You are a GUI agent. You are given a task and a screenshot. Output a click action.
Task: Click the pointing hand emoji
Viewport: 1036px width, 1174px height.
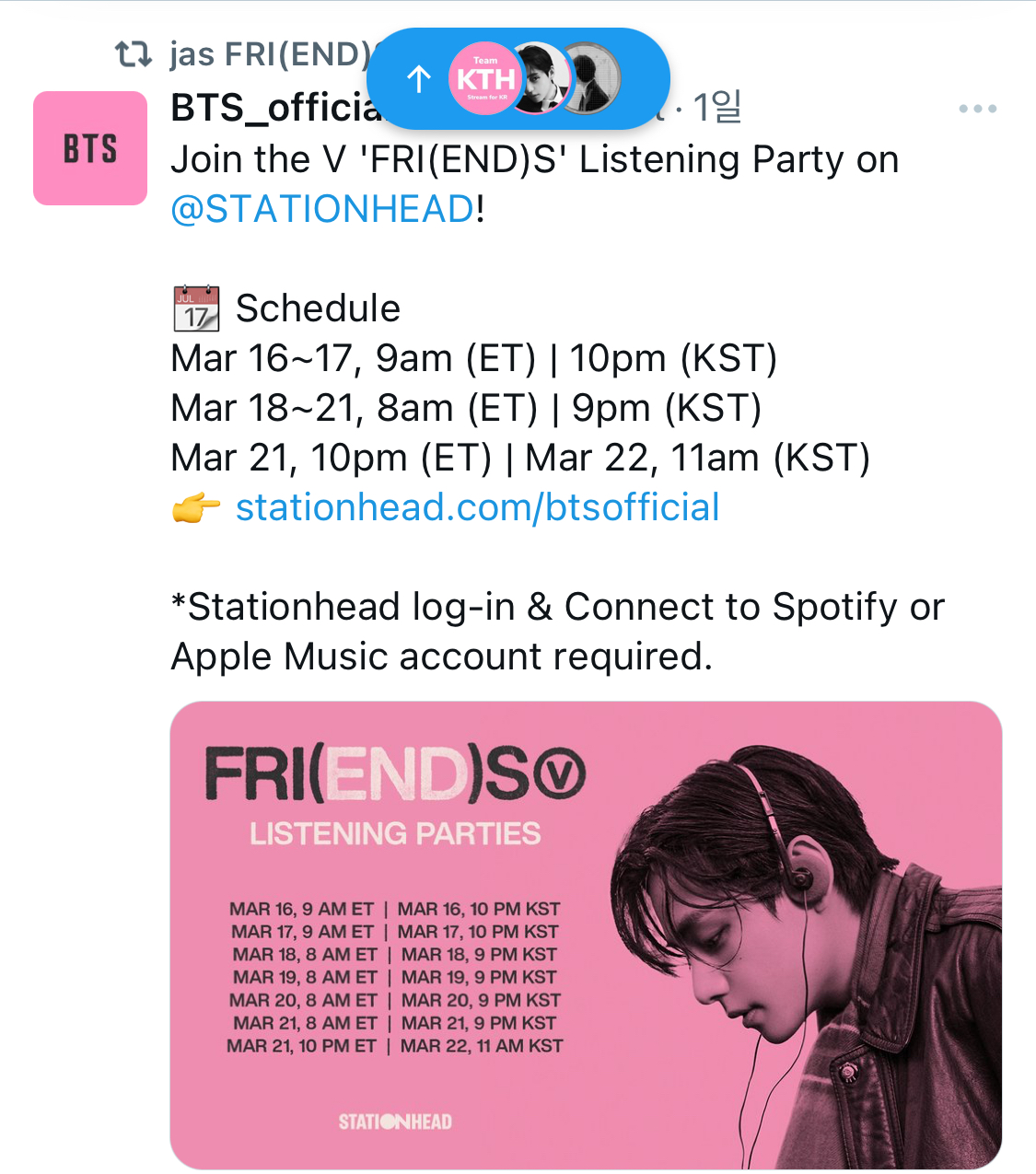coord(196,507)
